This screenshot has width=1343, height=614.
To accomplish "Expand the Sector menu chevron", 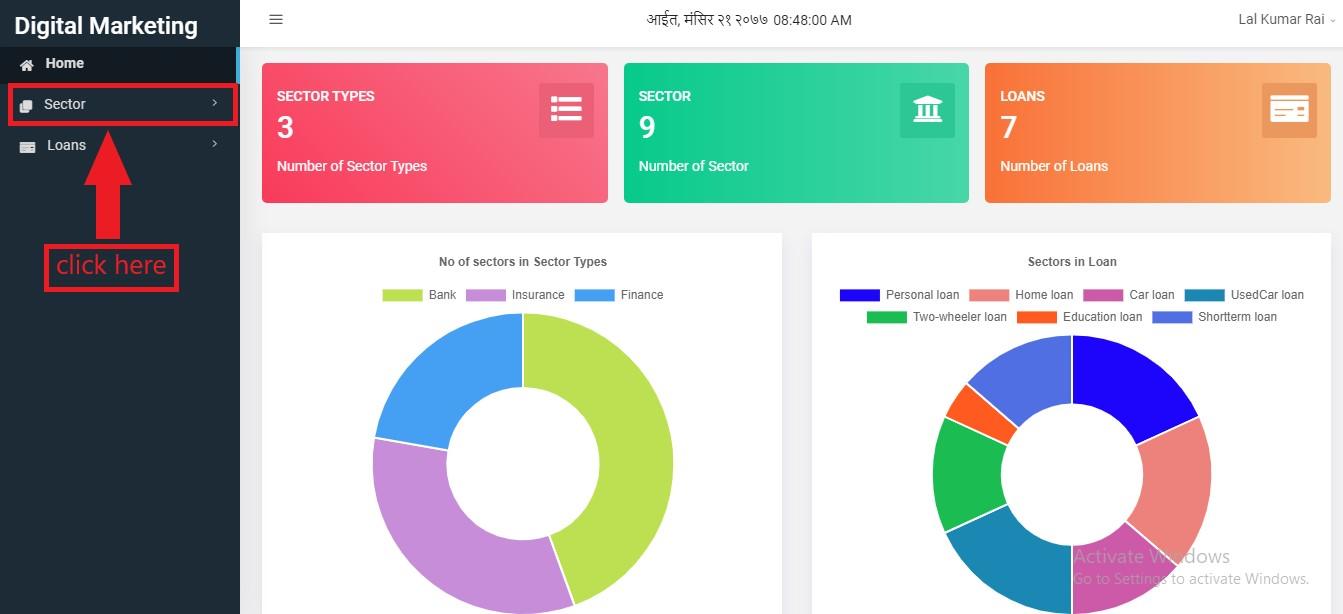I will pos(214,103).
